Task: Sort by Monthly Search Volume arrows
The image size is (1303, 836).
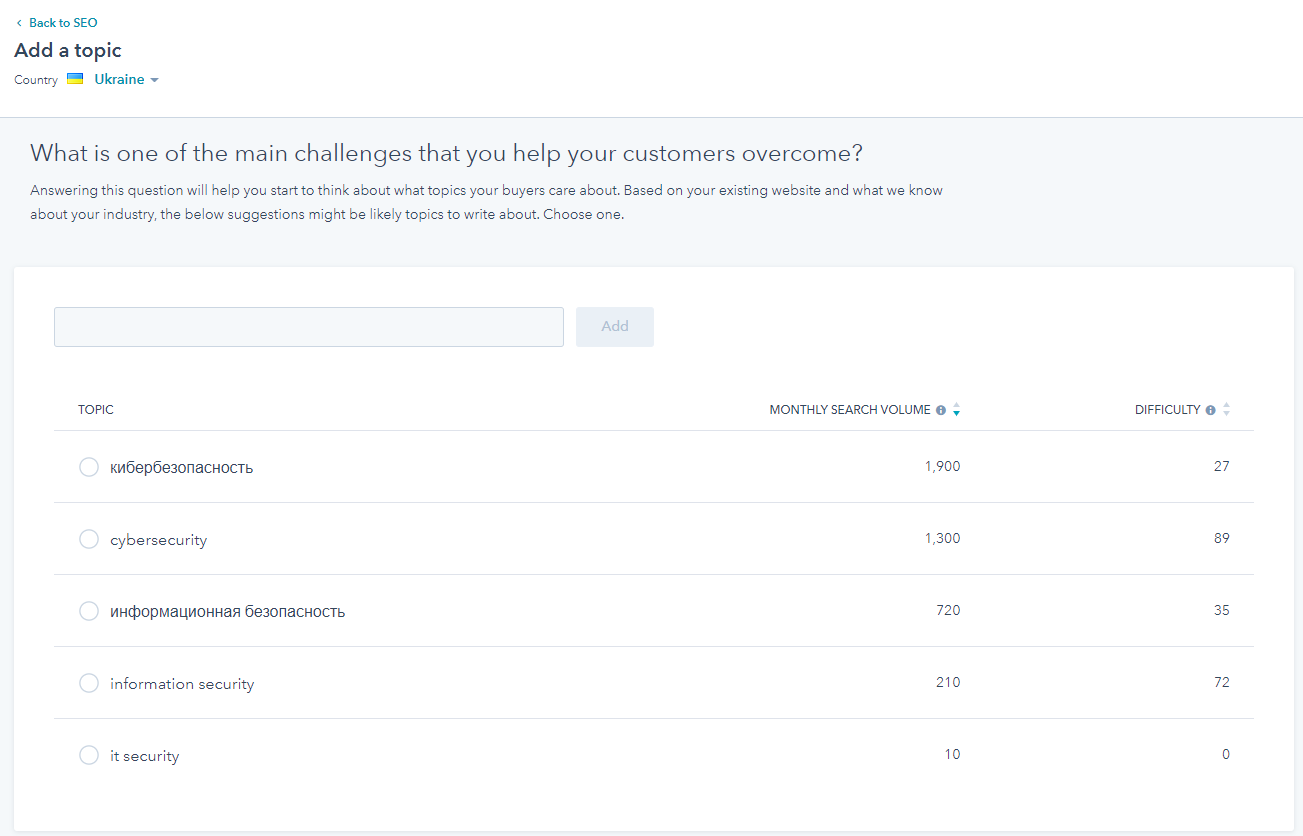Action: tap(956, 410)
